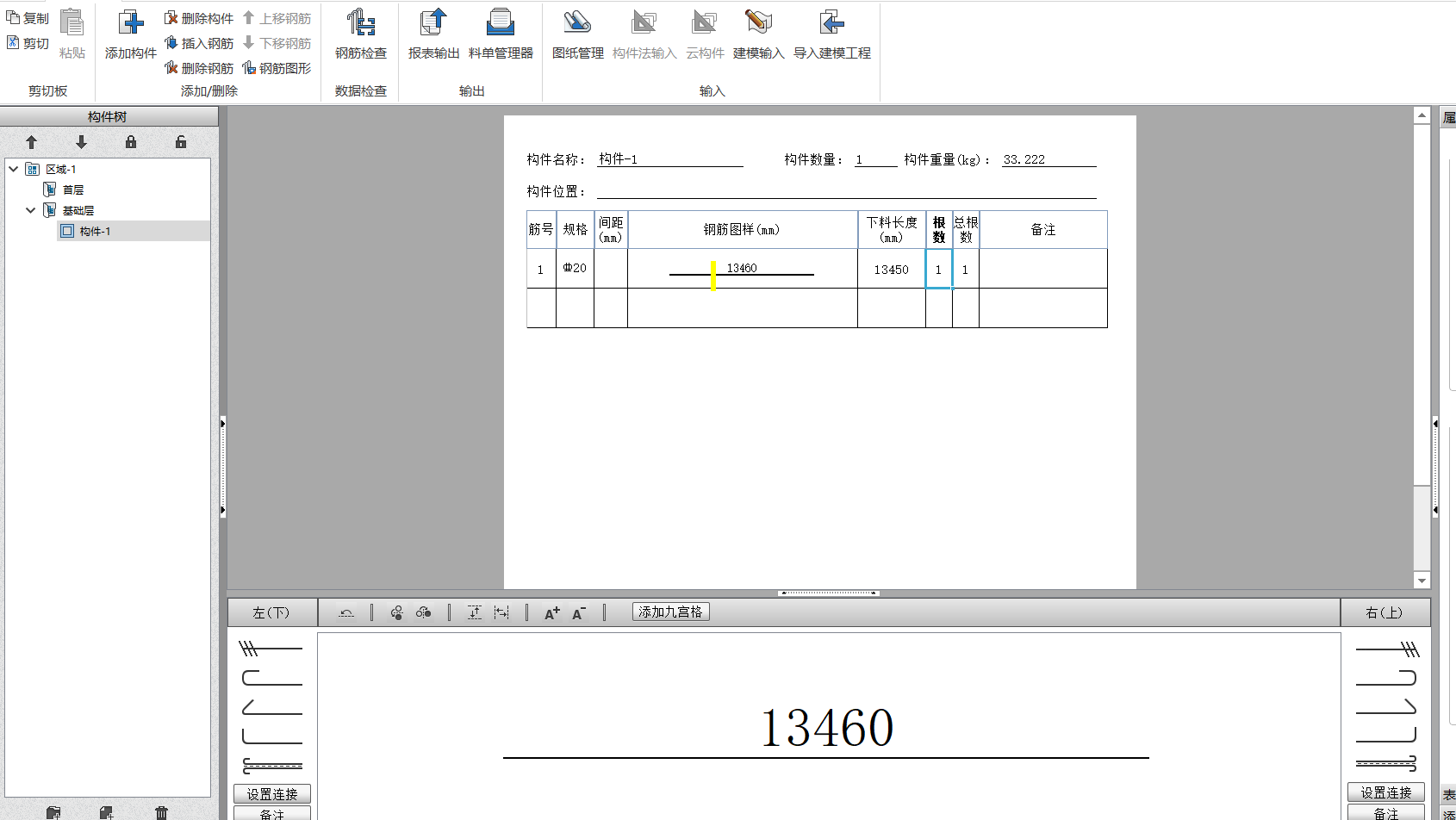Click the 下料长度 cell showing 13450
The height and width of the screenshot is (820, 1456).
(892, 269)
